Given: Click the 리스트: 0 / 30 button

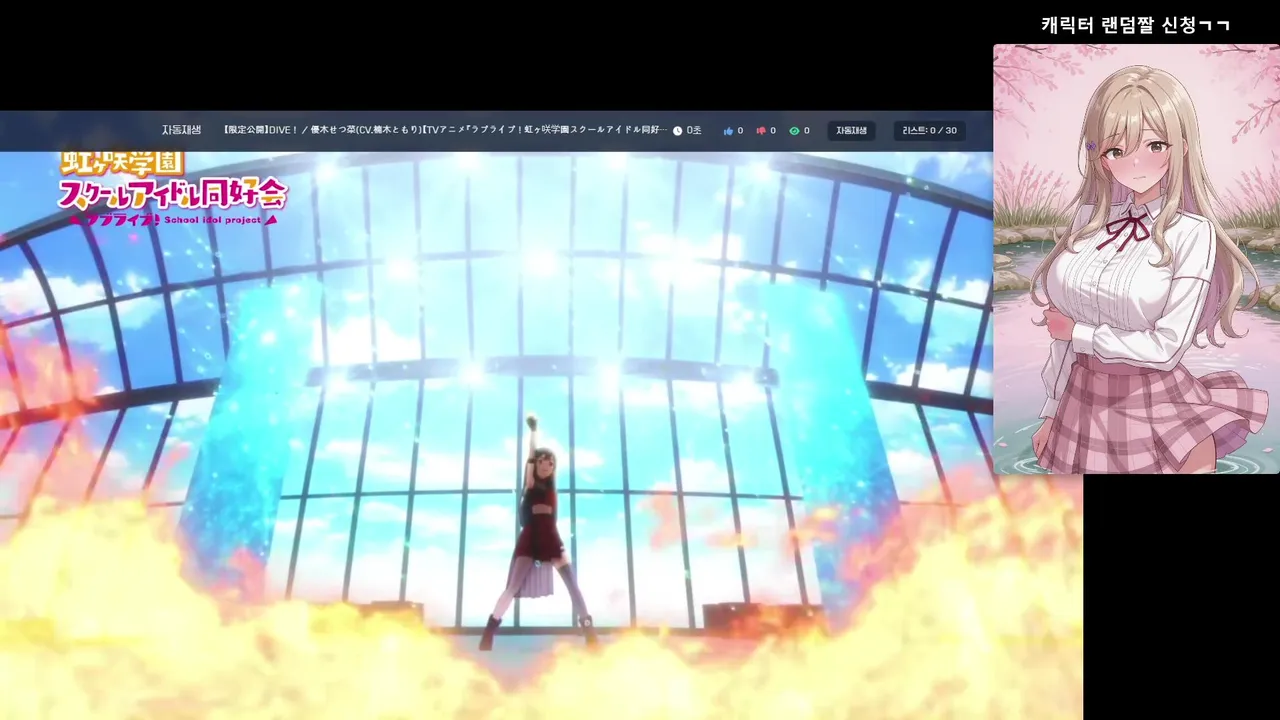Looking at the screenshot, I should point(929,131).
